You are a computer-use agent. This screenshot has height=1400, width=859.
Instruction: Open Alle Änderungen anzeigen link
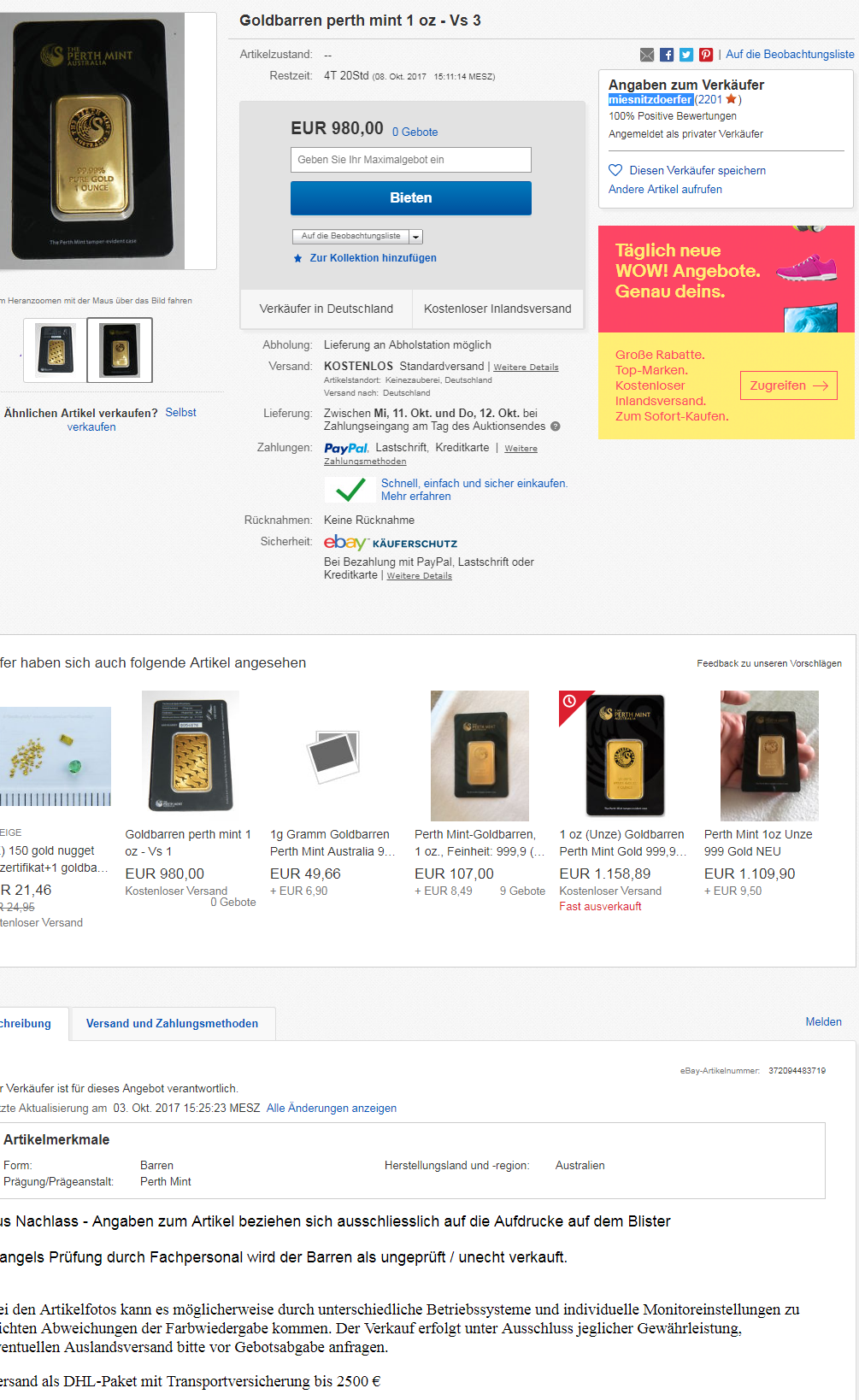(332, 1109)
